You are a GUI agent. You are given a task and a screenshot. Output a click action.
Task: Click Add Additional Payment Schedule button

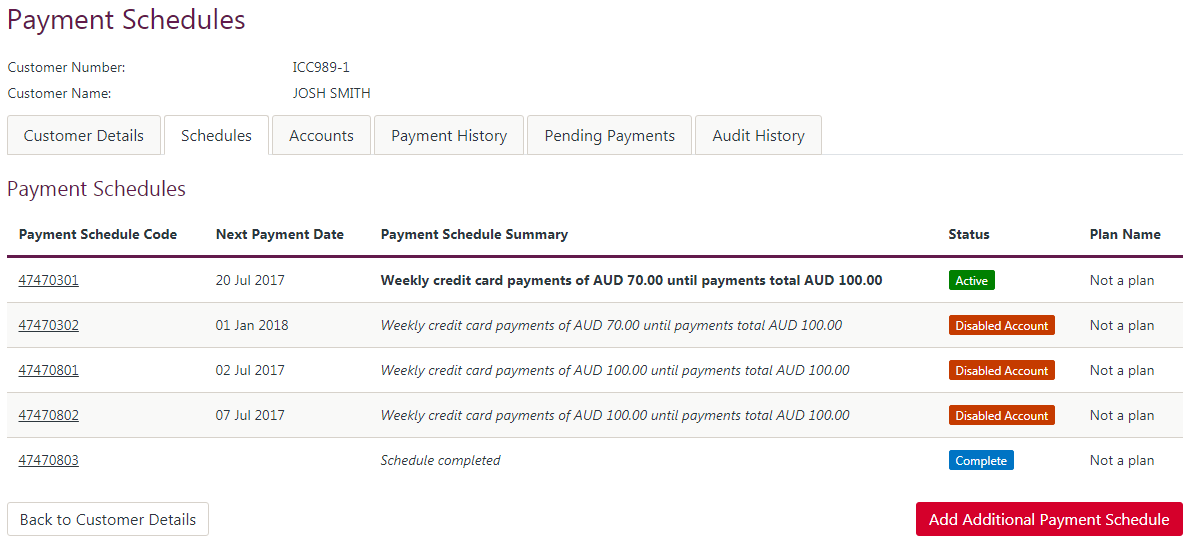[x=1049, y=520]
